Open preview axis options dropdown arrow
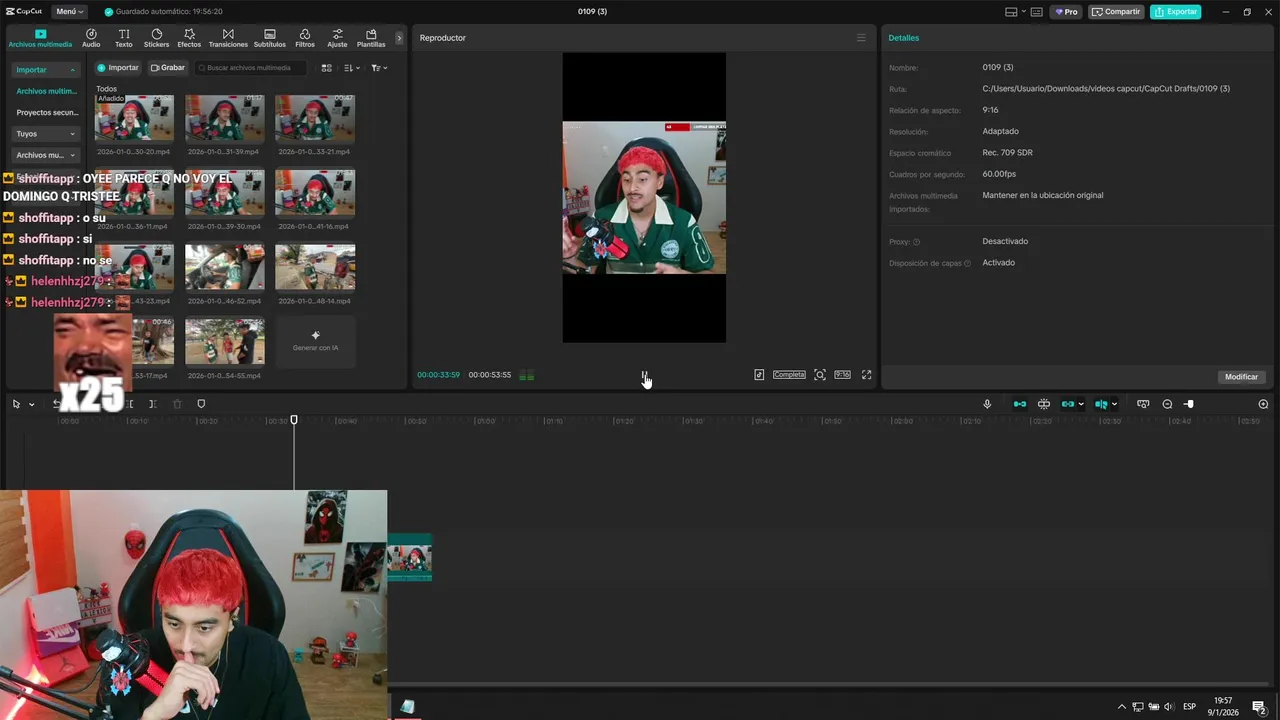 (1114, 404)
